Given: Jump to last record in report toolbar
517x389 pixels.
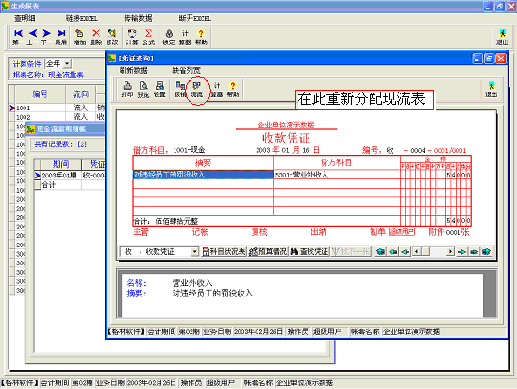Looking at the screenshot, I should pyautogui.click(x=61, y=36).
